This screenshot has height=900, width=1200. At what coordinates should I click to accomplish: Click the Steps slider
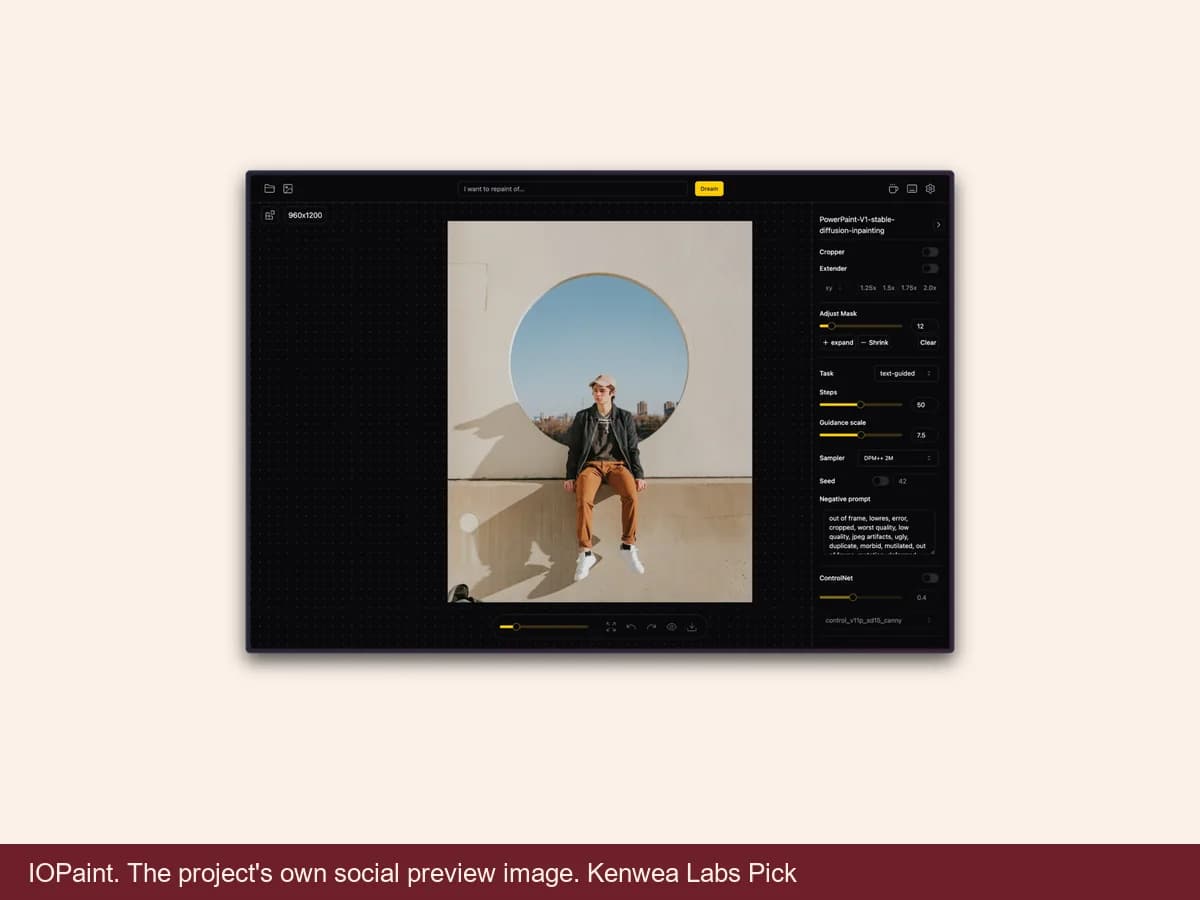click(861, 405)
